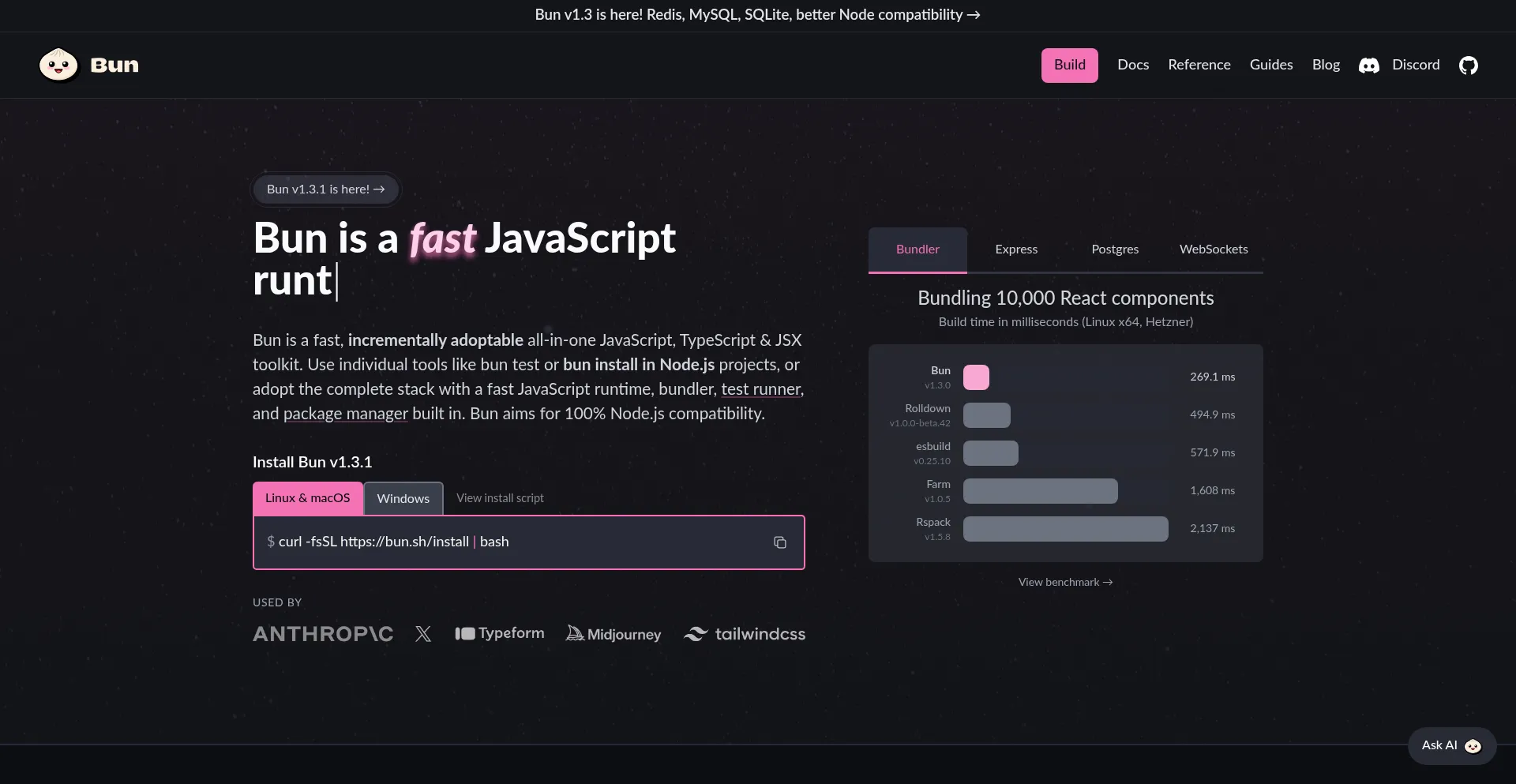1516x784 pixels.
Task: Click the View install script link
Action: tap(500, 498)
